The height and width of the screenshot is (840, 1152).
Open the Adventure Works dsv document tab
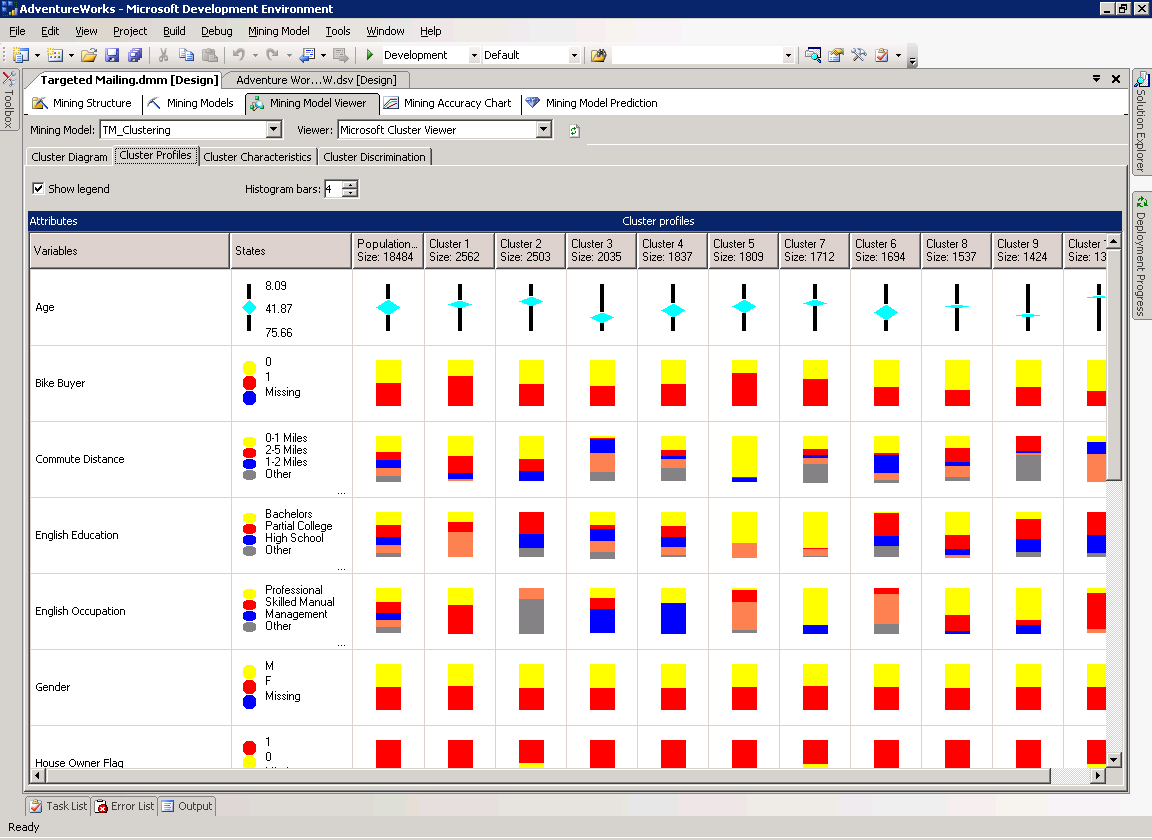click(x=316, y=80)
